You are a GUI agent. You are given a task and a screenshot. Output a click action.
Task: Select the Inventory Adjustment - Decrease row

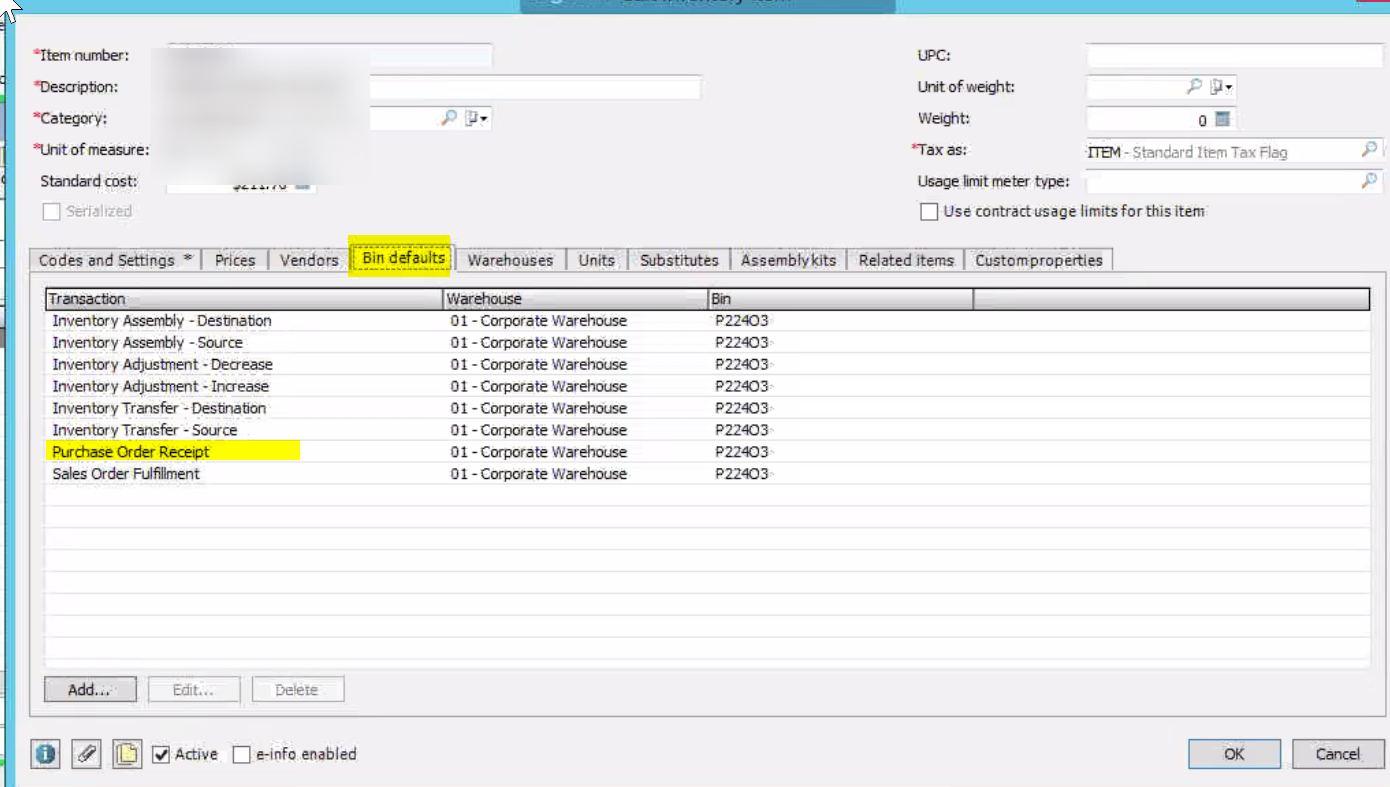[707, 365]
